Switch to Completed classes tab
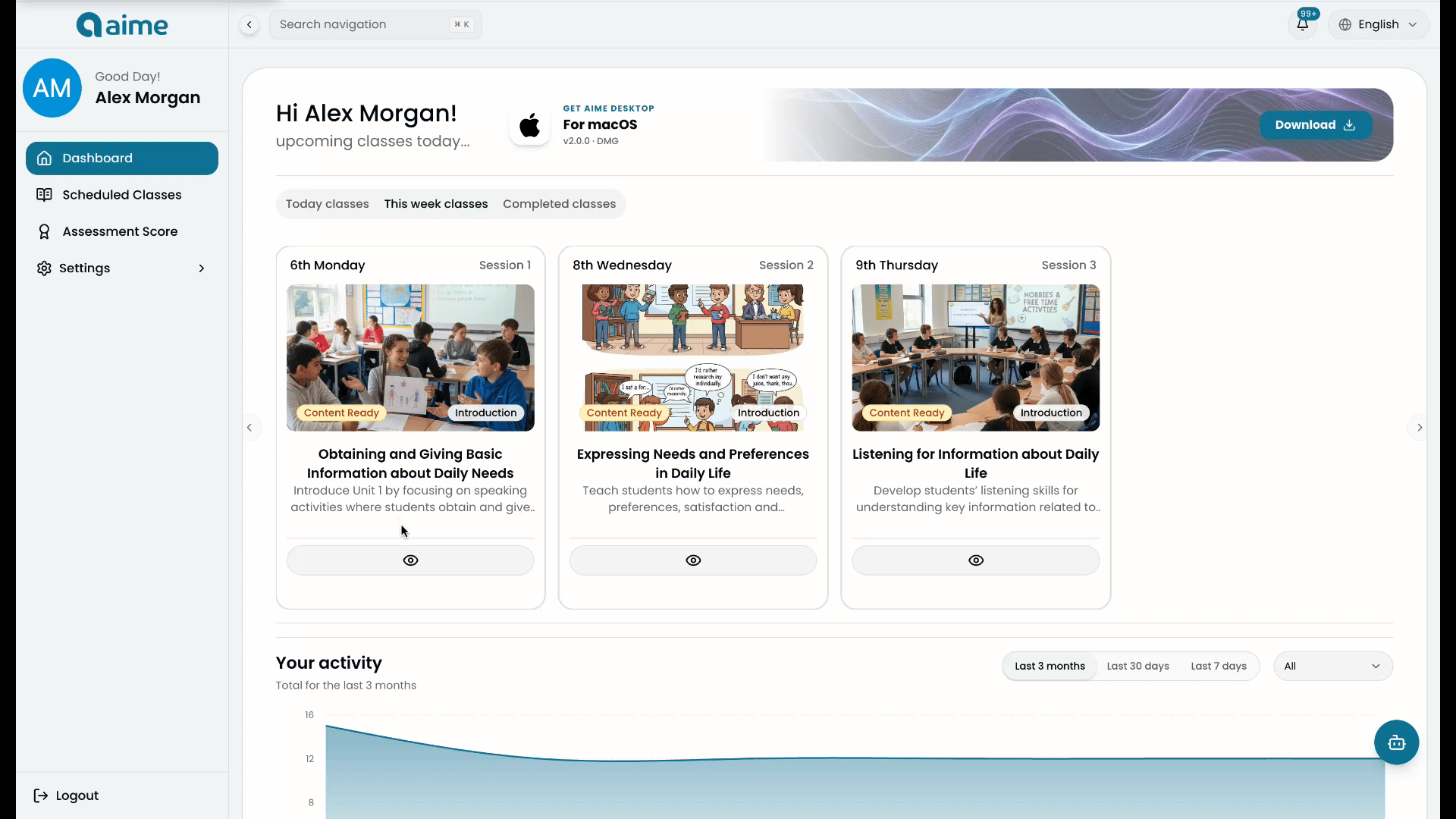The width and height of the screenshot is (1456, 819). click(x=560, y=204)
